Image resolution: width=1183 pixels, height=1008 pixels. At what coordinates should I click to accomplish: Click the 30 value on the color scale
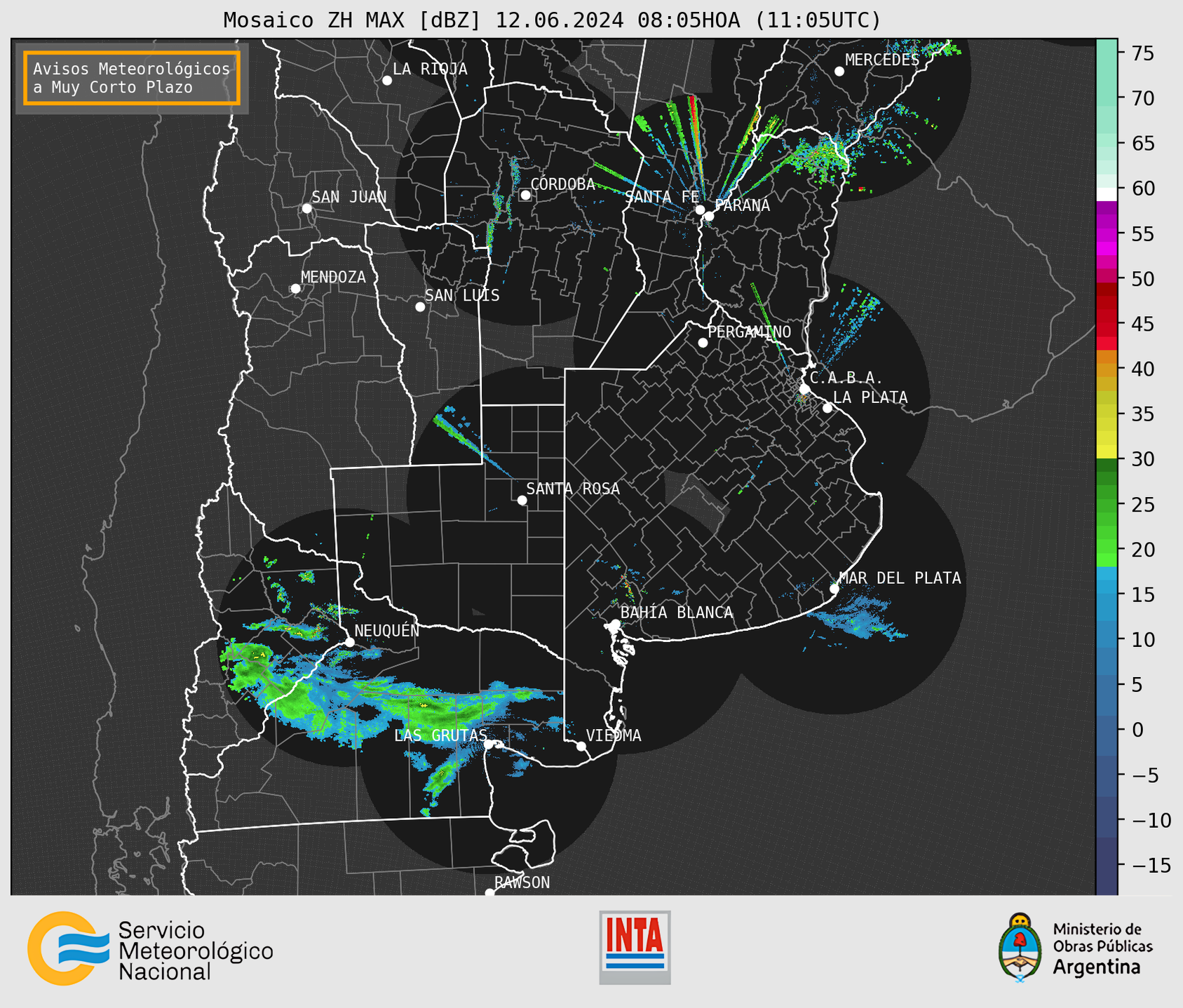coord(1143,459)
